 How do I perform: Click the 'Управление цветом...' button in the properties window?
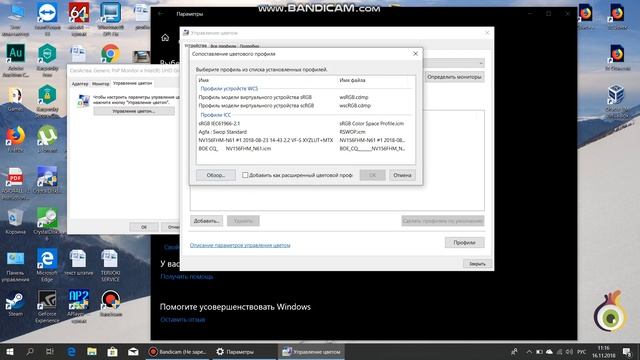coord(134,111)
